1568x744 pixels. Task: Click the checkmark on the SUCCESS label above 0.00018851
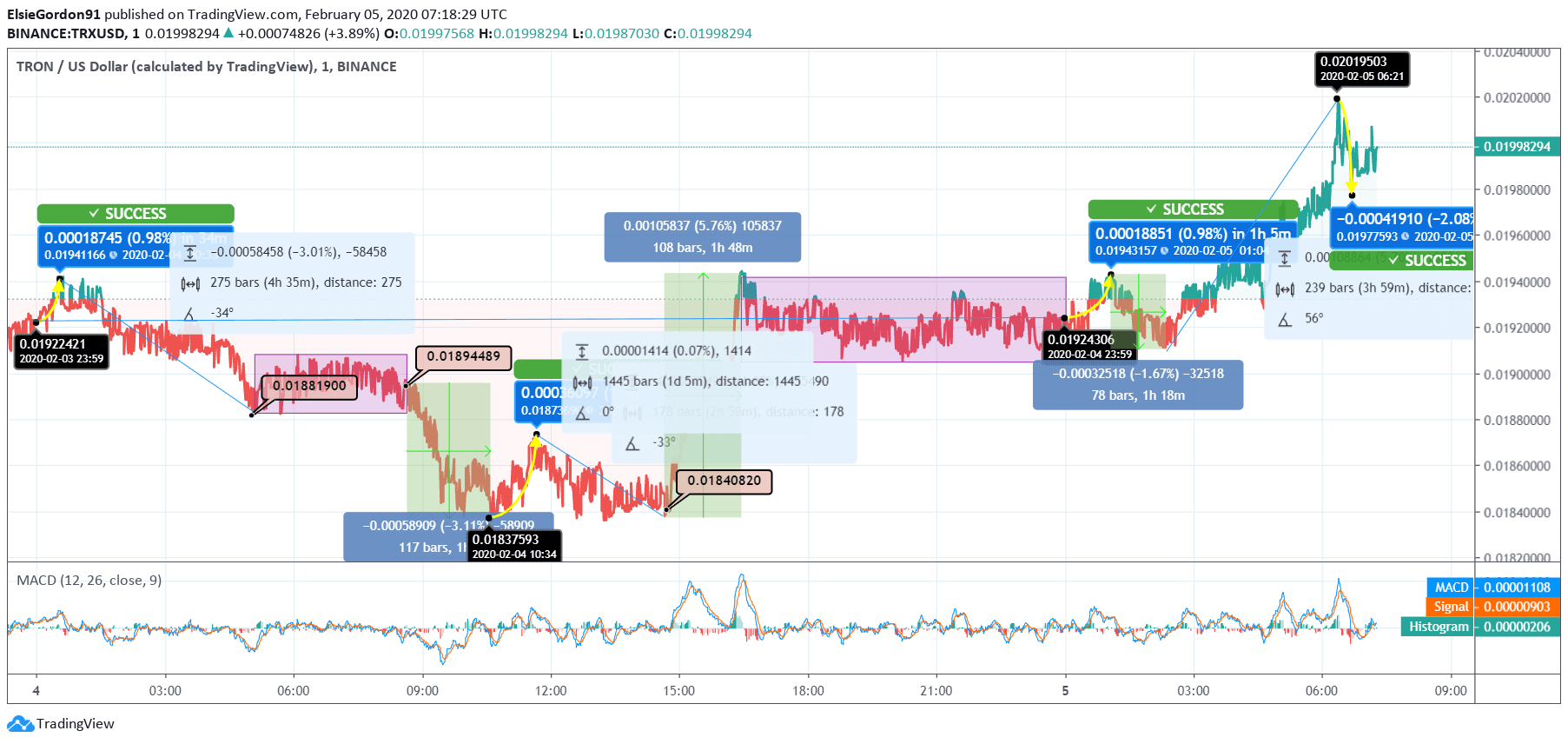point(1151,209)
